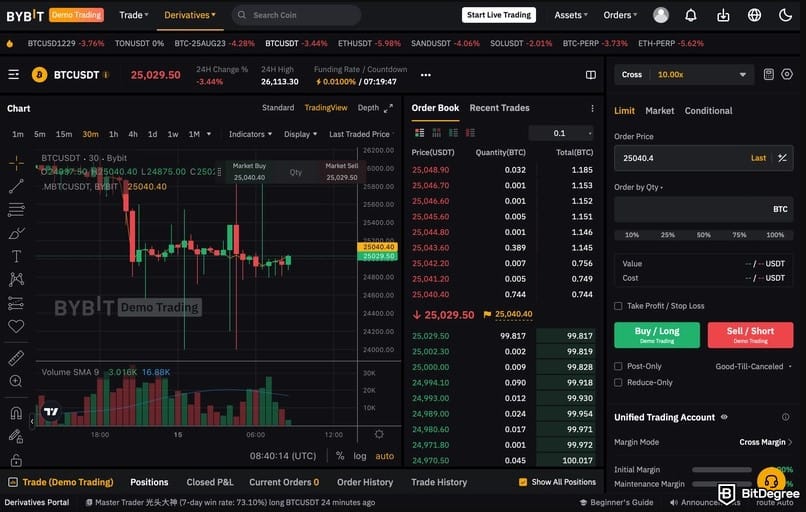This screenshot has width=806, height=512.
Task: Open the Display dropdown
Action: pos(300,134)
